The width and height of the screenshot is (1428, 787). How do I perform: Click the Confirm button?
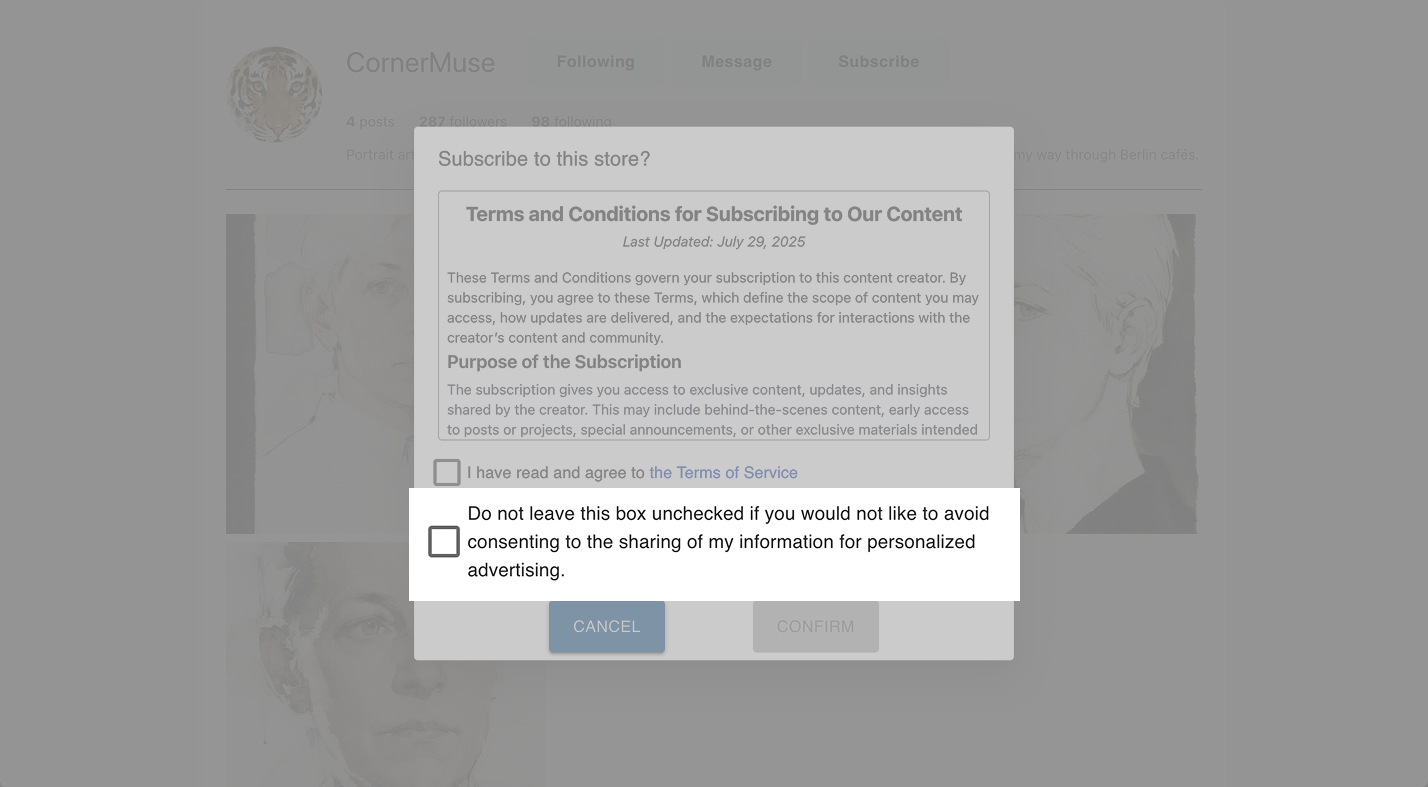tap(815, 627)
